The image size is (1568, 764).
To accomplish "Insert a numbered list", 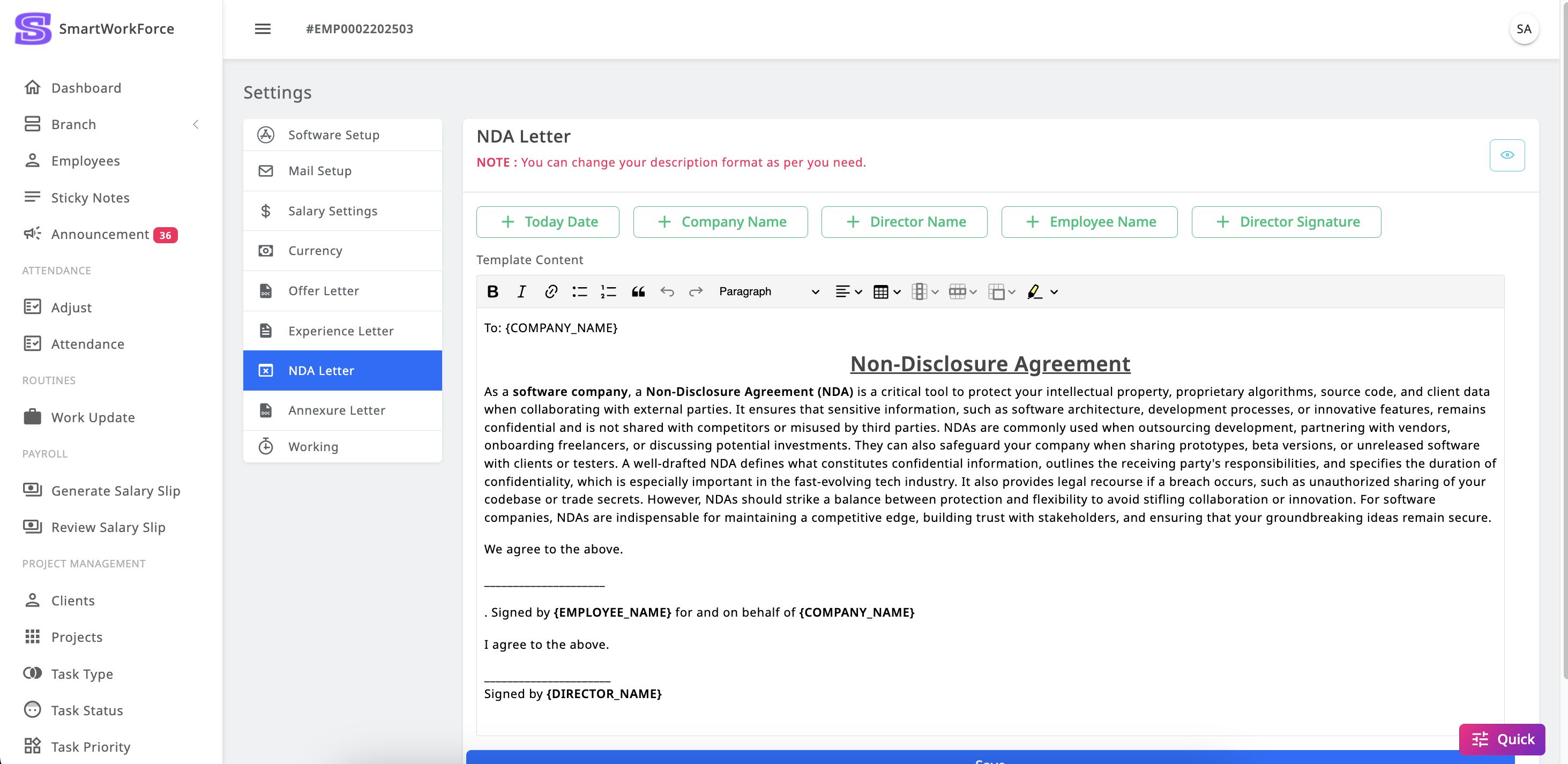I will [x=608, y=291].
